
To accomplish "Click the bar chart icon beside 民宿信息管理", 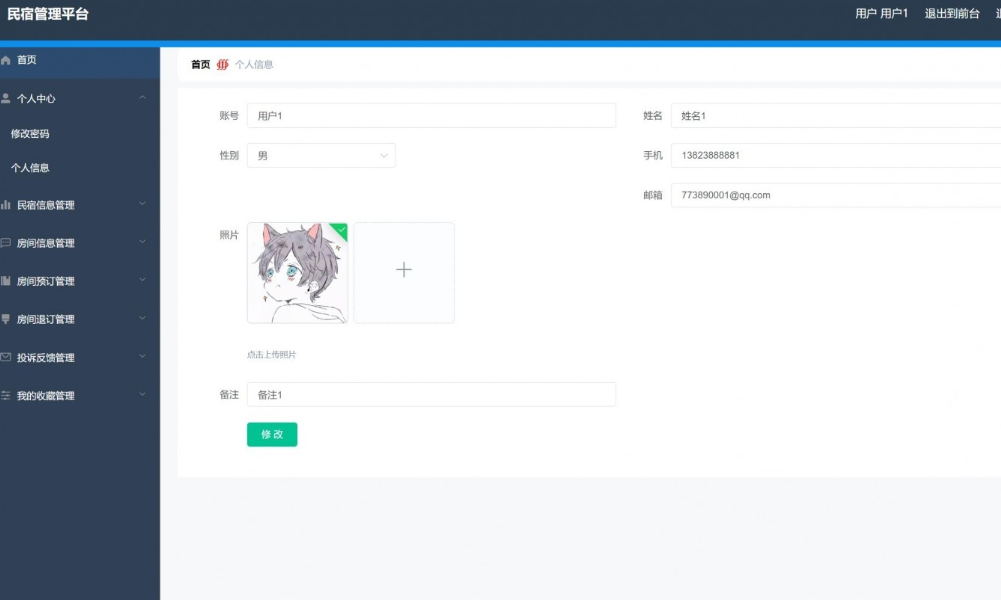I will (x=6, y=205).
